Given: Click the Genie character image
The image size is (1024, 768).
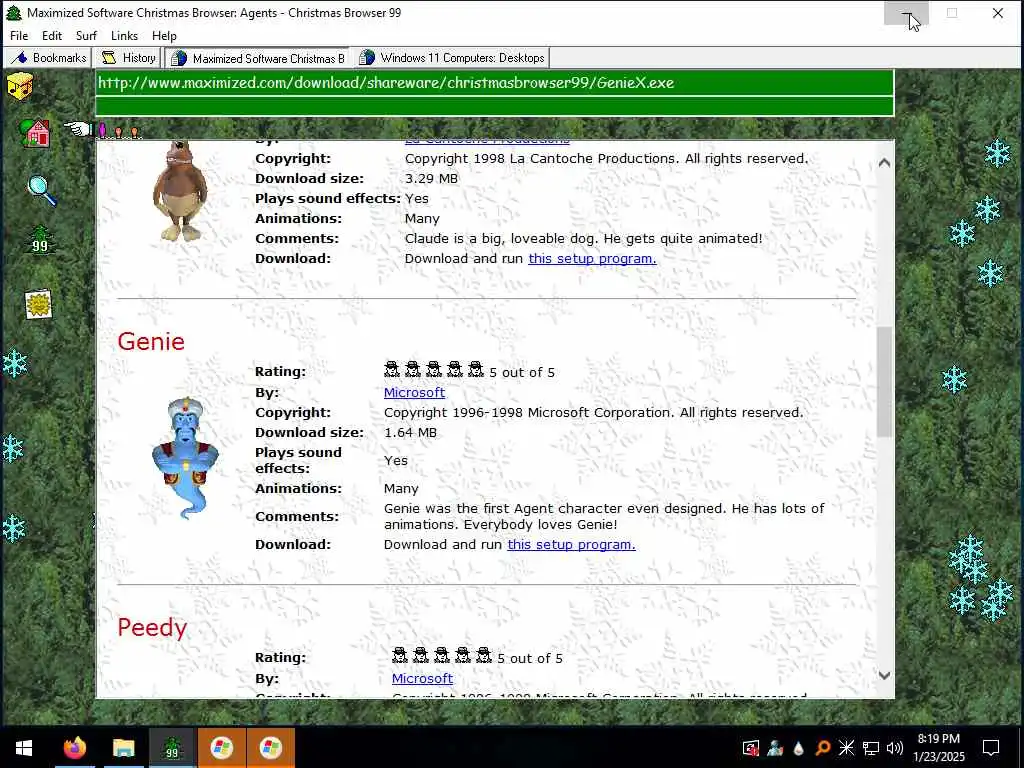Looking at the screenshot, I should pyautogui.click(x=185, y=458).
